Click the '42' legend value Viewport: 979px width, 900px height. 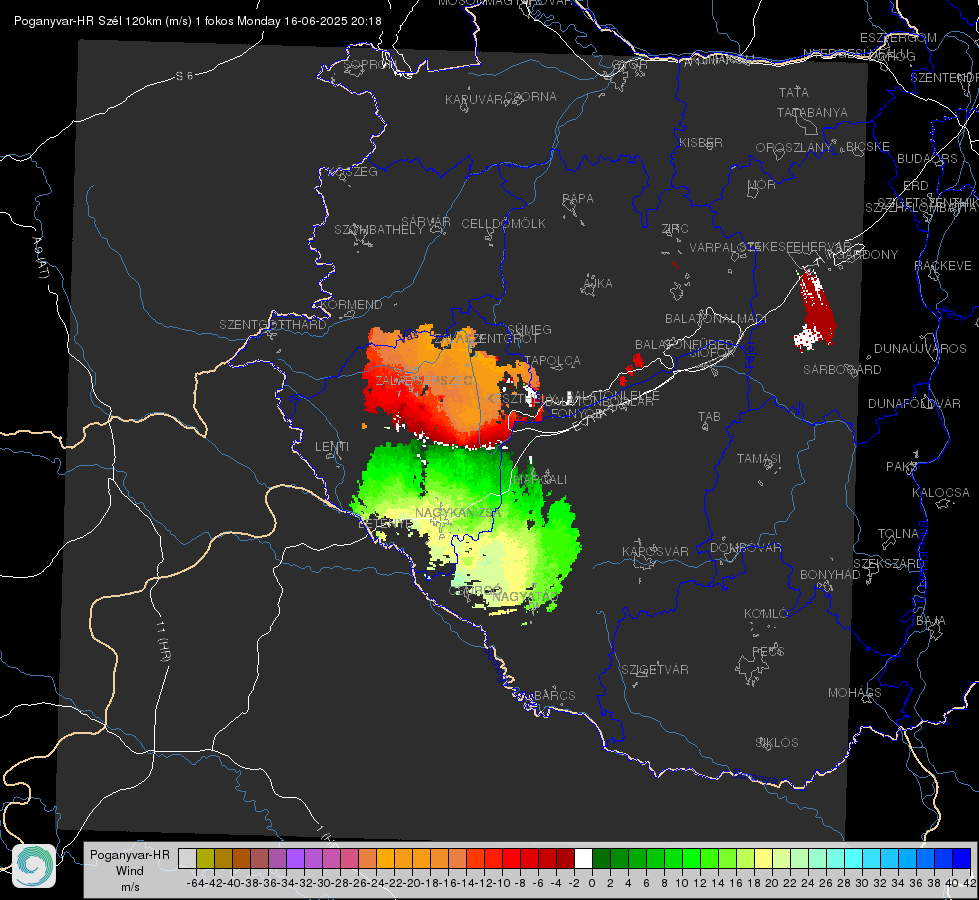coord(969,883)
